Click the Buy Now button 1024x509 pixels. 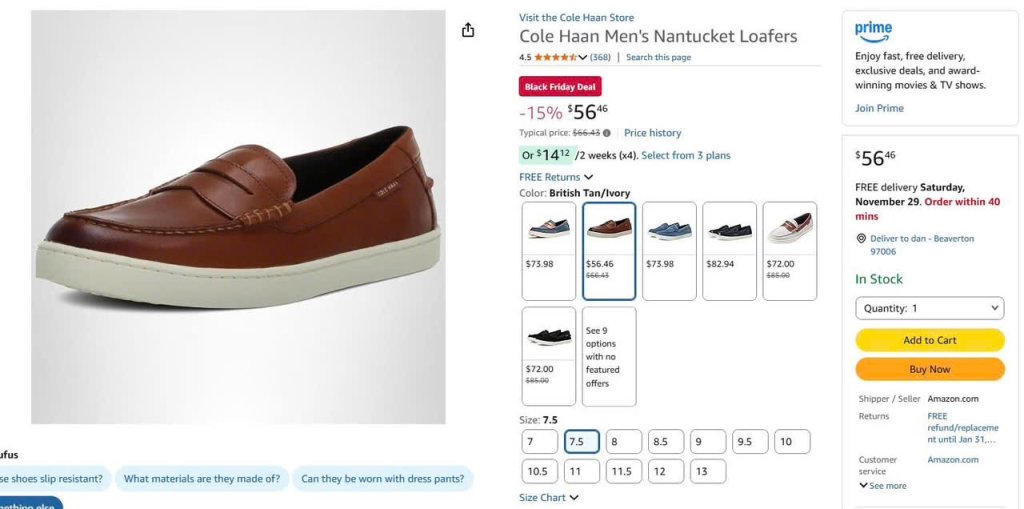click(930, 369)
